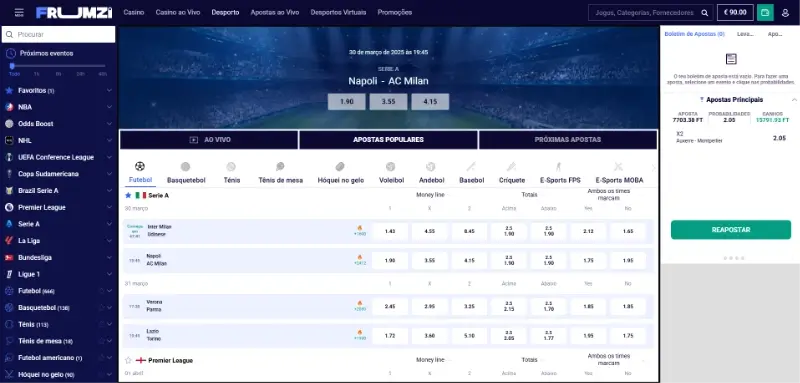800x383 pixels.
Task: Adjust the Próximos eventos time slider
Action: tap(12, 66)
